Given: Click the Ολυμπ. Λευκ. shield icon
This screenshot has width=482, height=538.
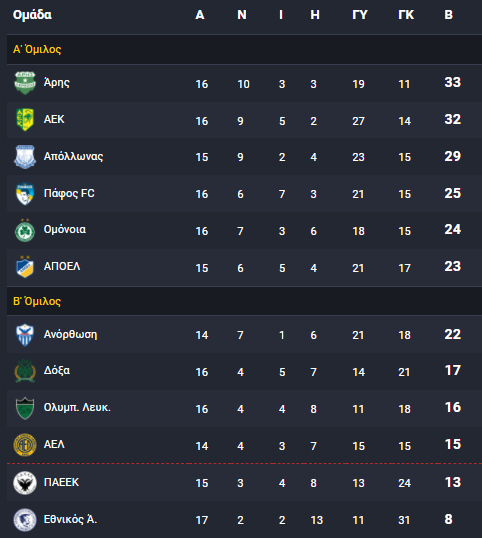Looking at the screenshot, I should point(25,408).
